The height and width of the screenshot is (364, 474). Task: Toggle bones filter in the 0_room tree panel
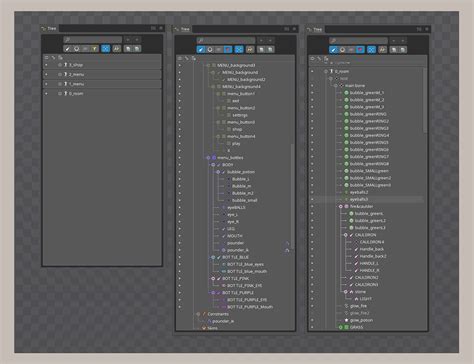point(333,50)
